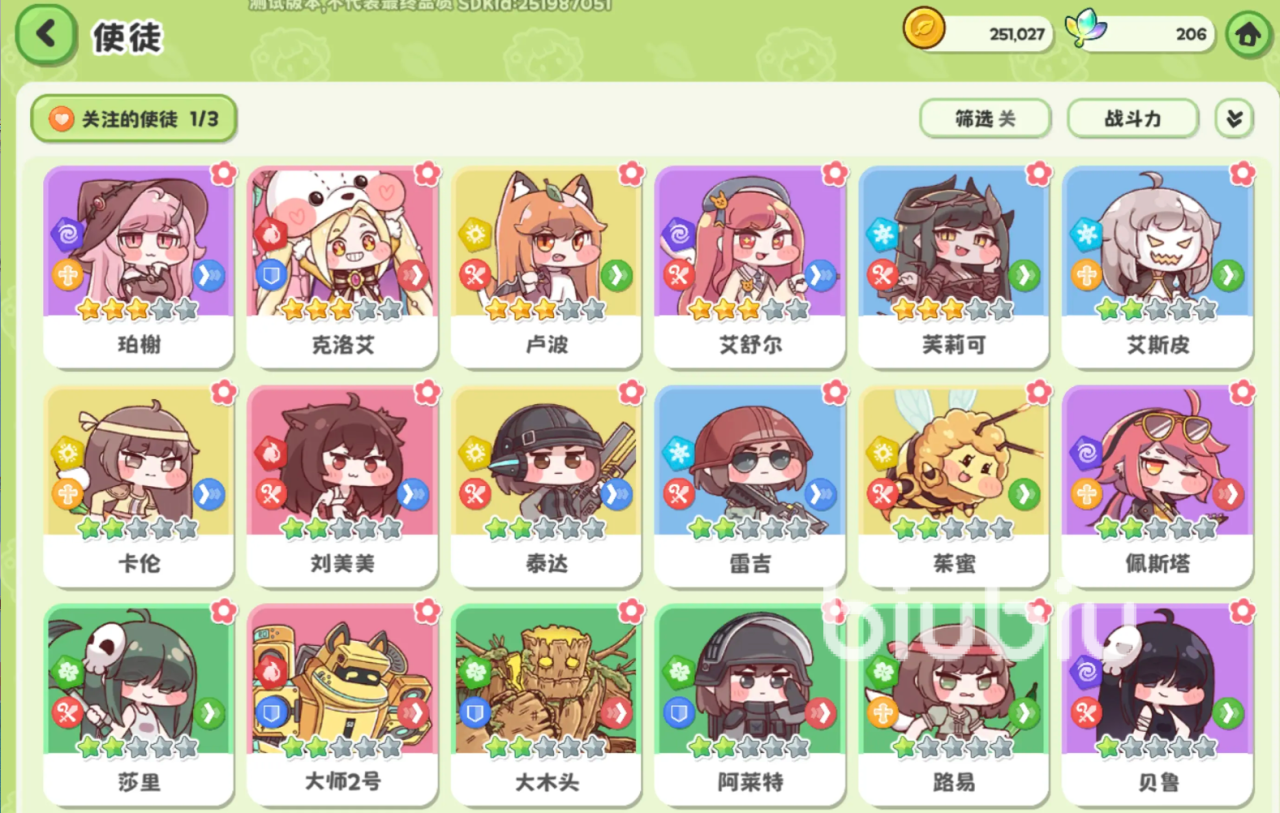Click the blue double-arrow icon on 珀榭
The width and height of the screenshot is (1280, 813).
point(209,276)
